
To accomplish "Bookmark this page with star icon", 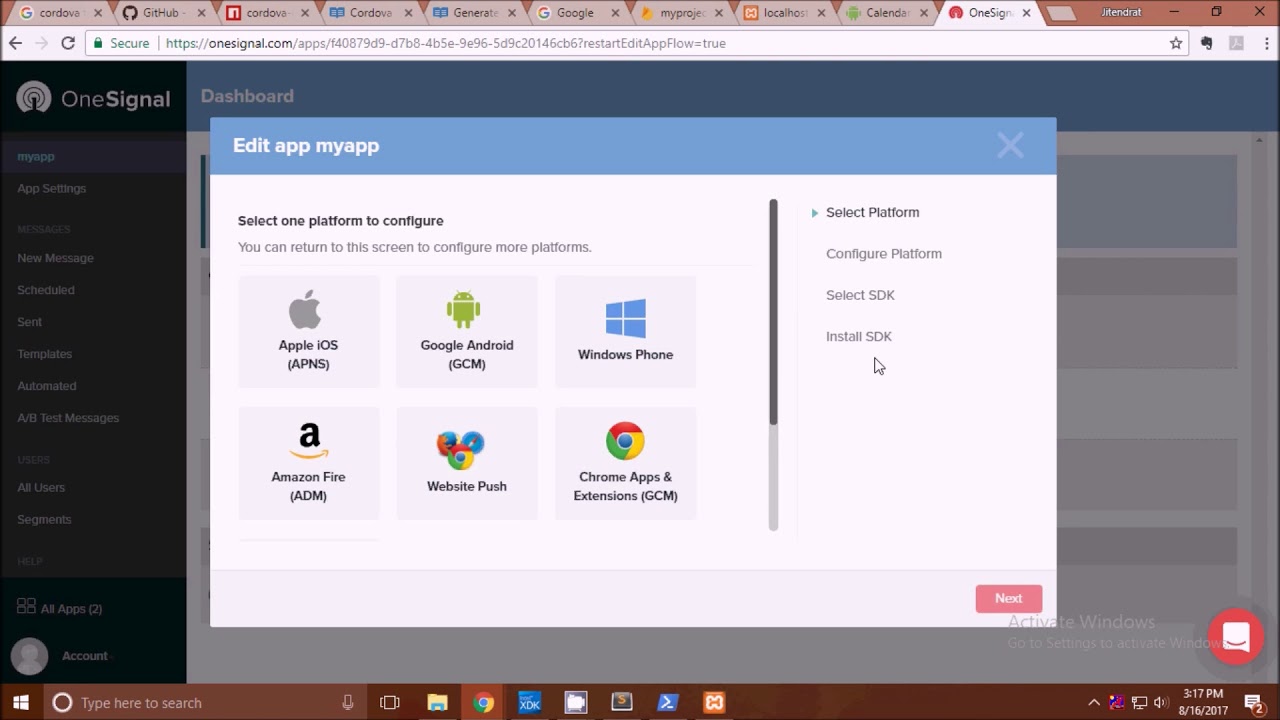I will point(1176,43).
